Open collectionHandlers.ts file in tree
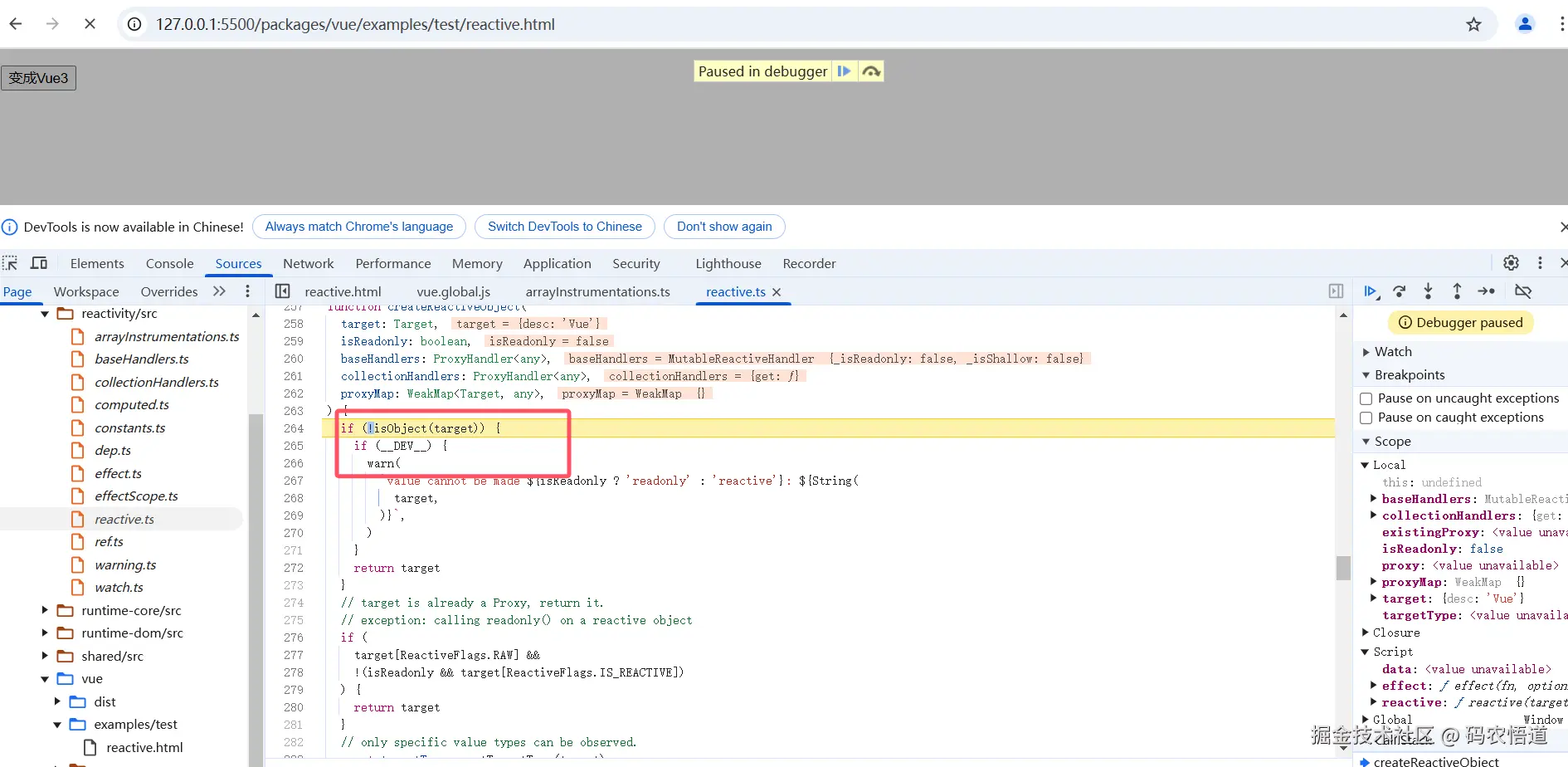Viewport: 1568px width, 767px height. click(157, 382)
